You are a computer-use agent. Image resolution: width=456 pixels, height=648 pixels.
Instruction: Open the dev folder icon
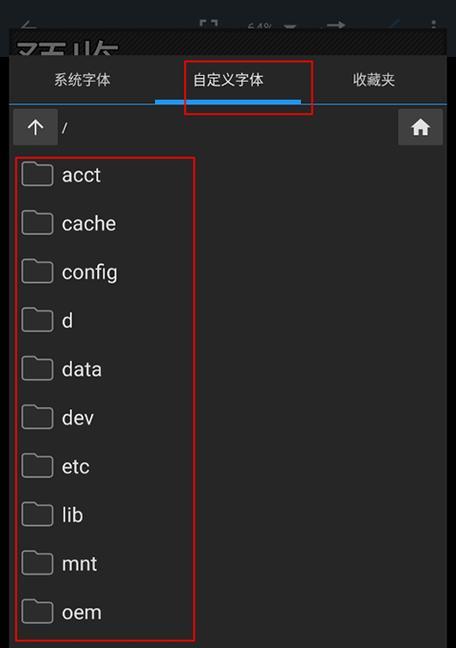point(37,417)
